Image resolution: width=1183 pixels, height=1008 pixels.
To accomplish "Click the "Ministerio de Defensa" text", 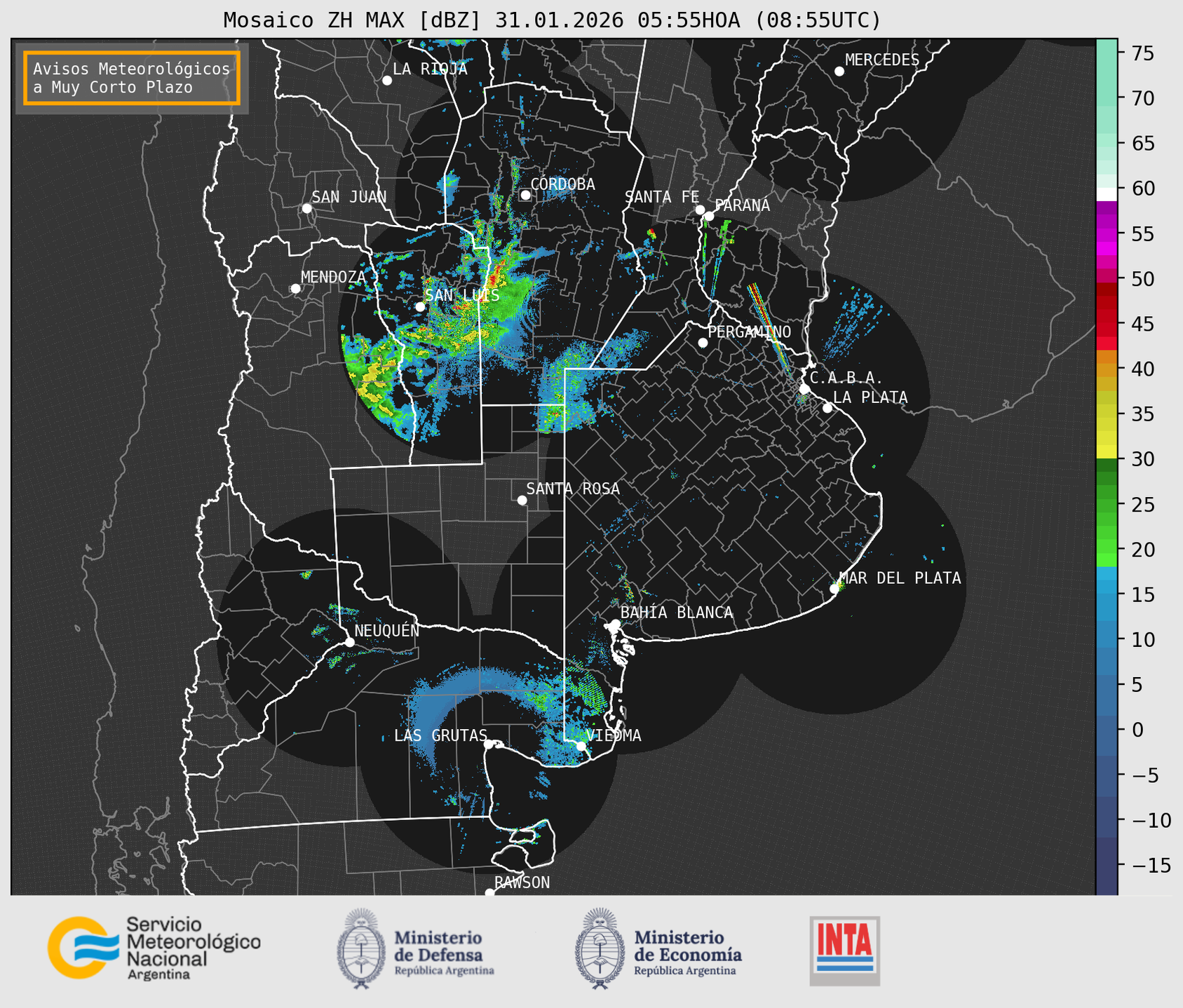I will tap(439, 946).
